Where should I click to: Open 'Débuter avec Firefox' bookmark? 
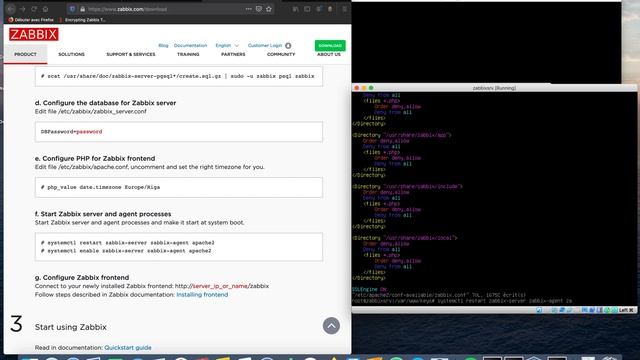pyautogui.click(x=31, y=20)
